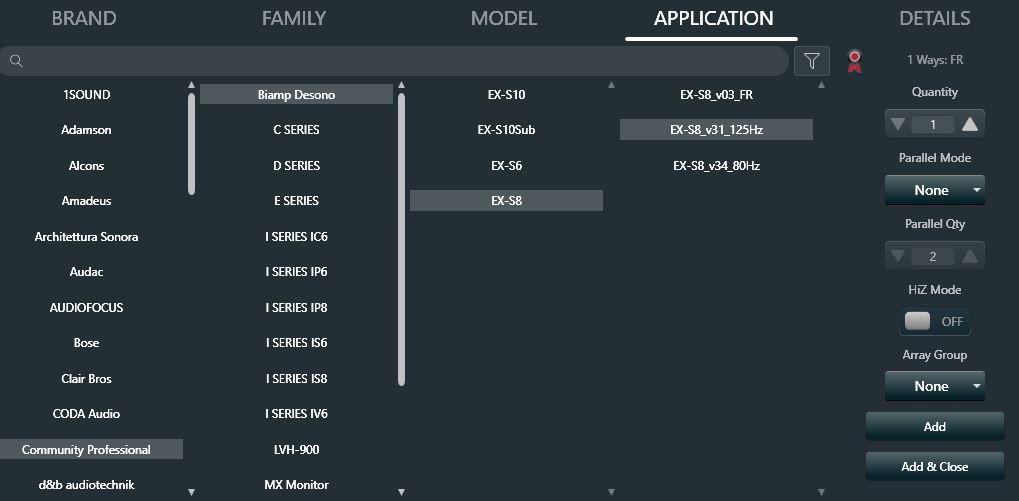Viewport: 1019px width, 501px height.
Task: Select Adamson brand
Action: tap(86, 130)
